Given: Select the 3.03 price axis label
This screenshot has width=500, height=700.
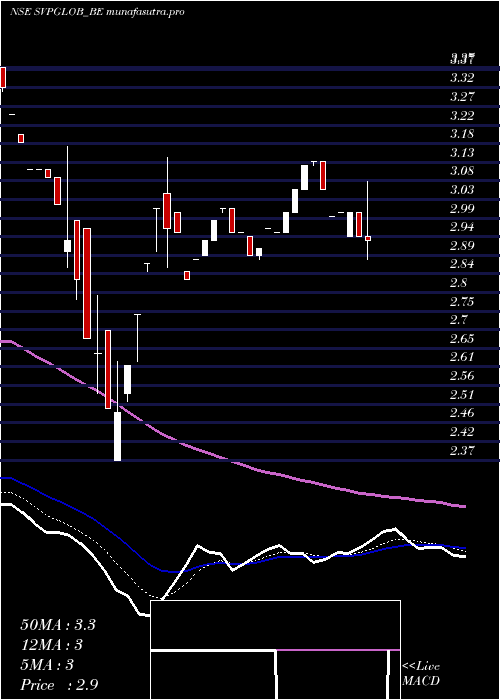Looking at the screenshot, I should pyautogui.click(x=462, y=190).
